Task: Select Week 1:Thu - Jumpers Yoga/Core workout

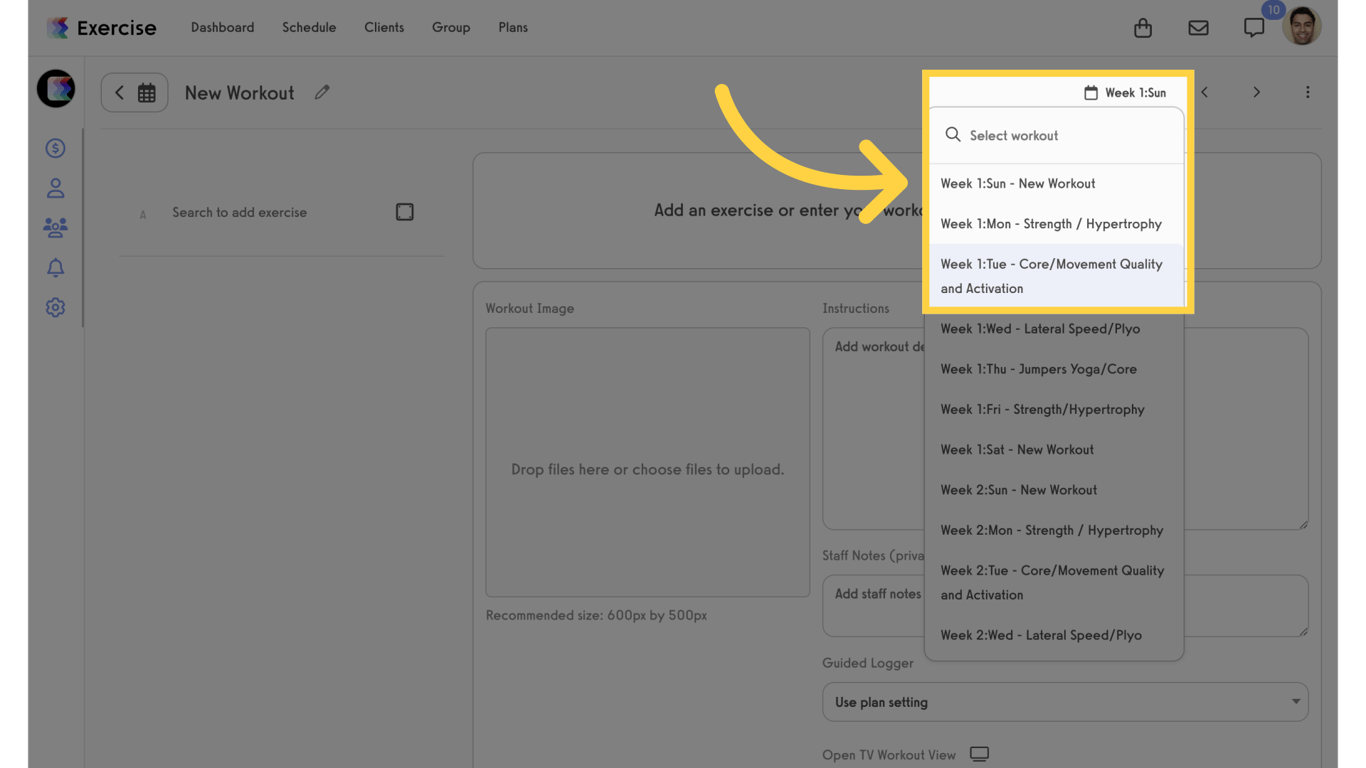Action: [1038, 368]
